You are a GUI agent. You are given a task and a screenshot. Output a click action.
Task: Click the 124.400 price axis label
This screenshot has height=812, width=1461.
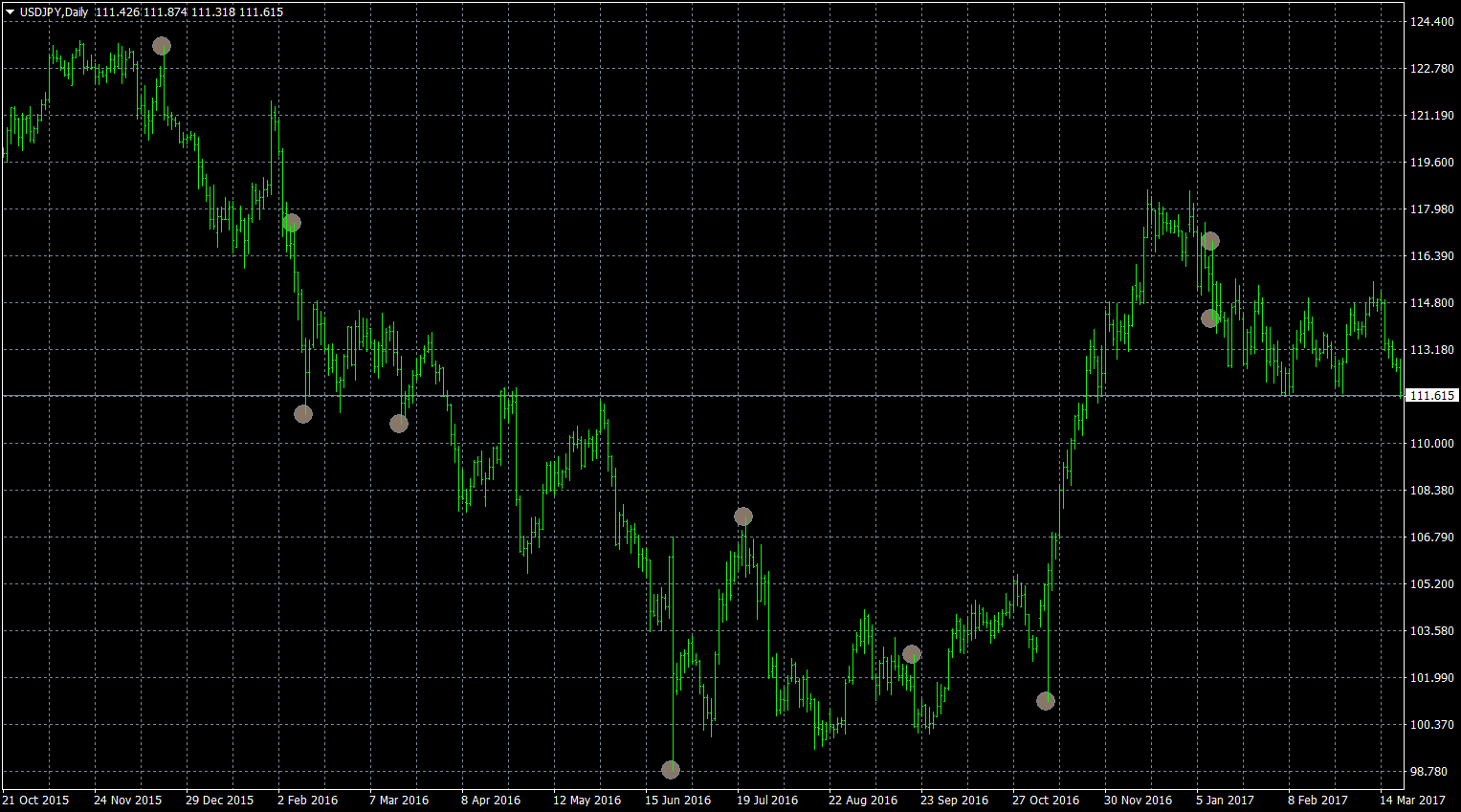[x=1432, y=22]
